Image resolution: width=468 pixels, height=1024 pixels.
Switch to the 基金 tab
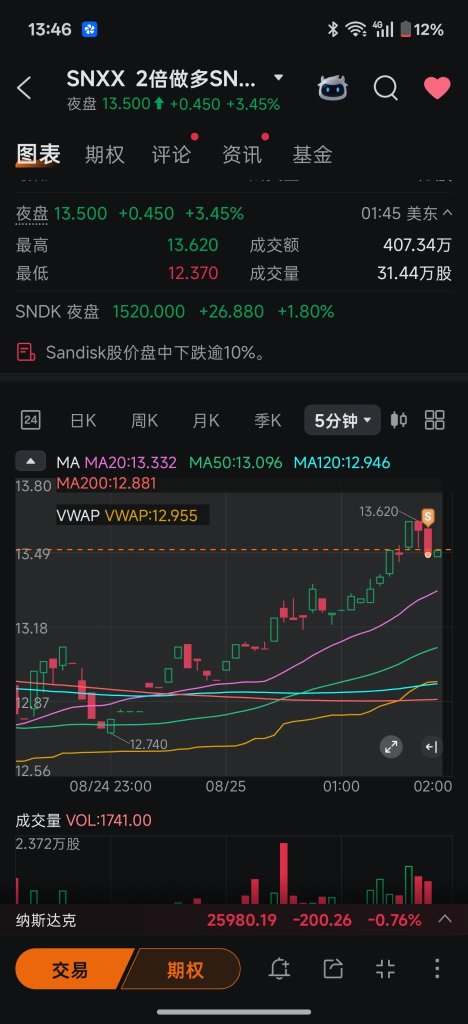(312, 155)
